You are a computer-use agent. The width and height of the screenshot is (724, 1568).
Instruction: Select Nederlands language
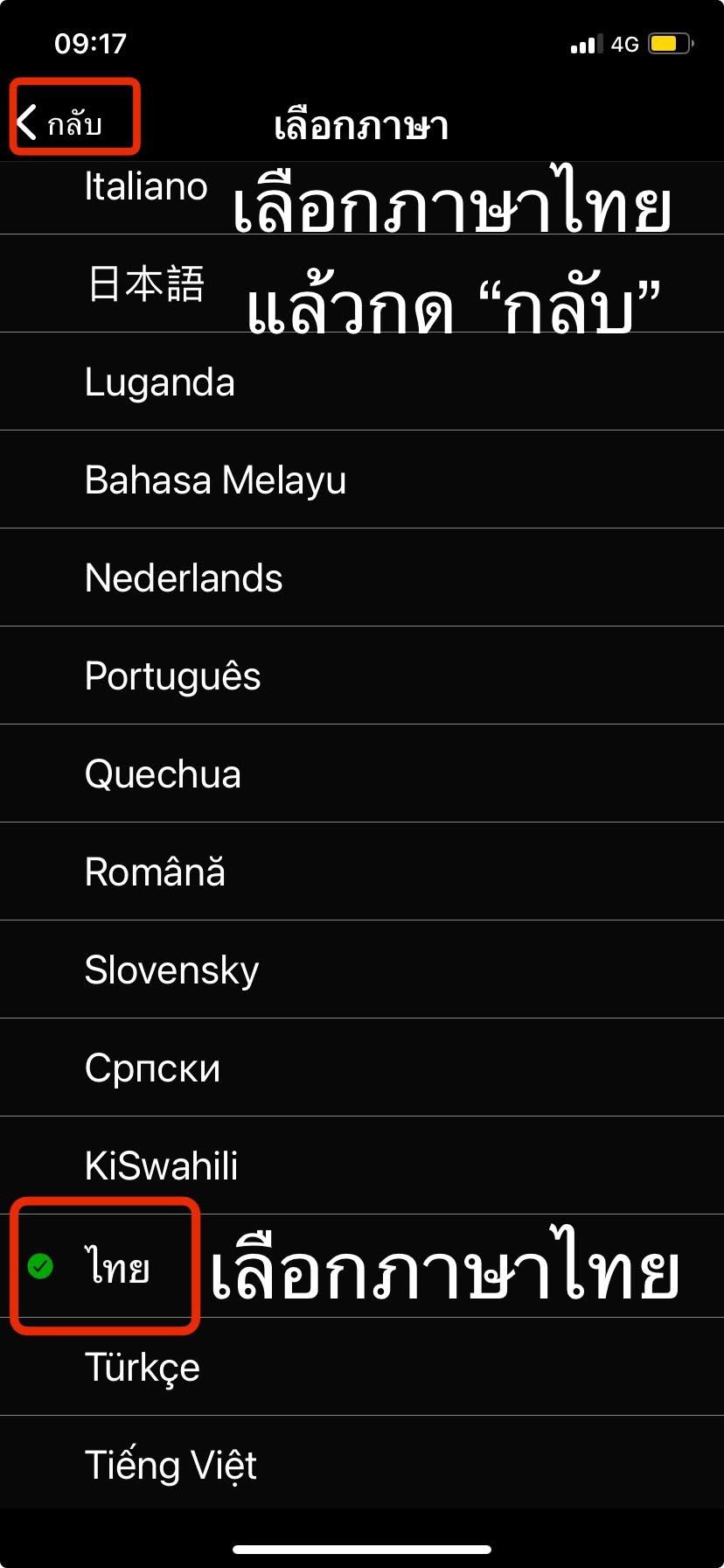coord(362,577)
